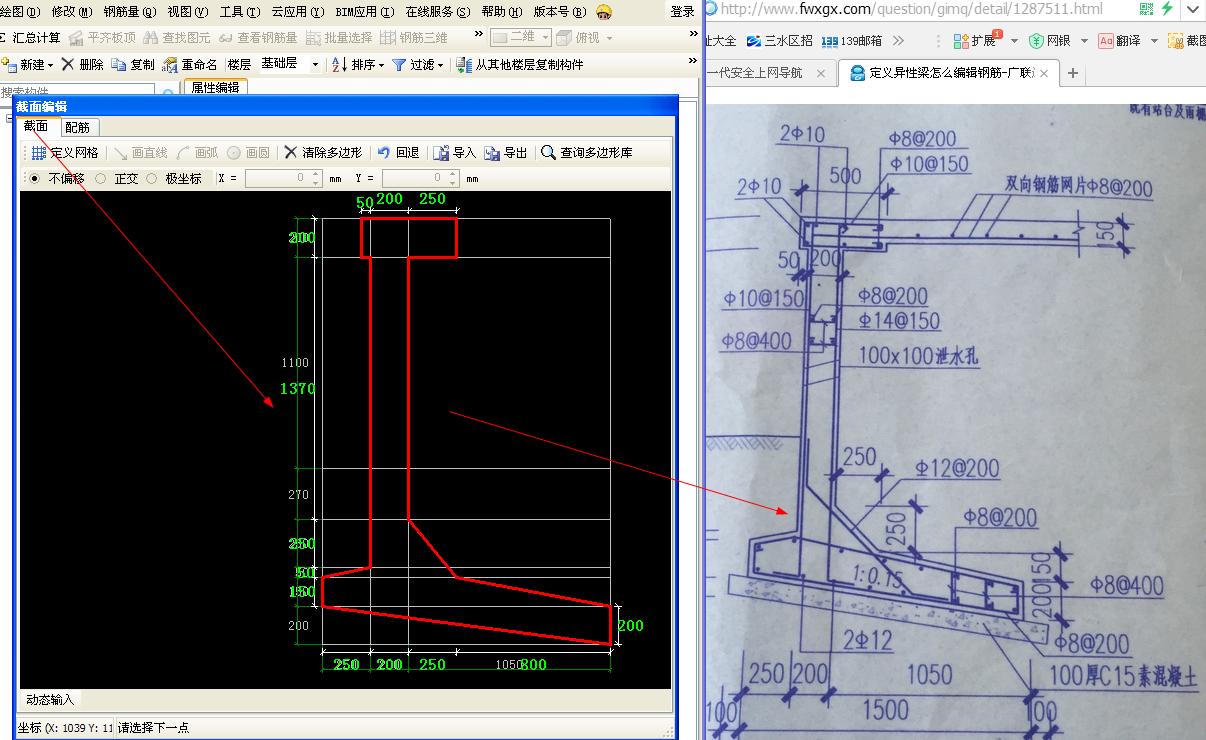
Task: Open the 修改(M) menu
Action: coord(71,12)
